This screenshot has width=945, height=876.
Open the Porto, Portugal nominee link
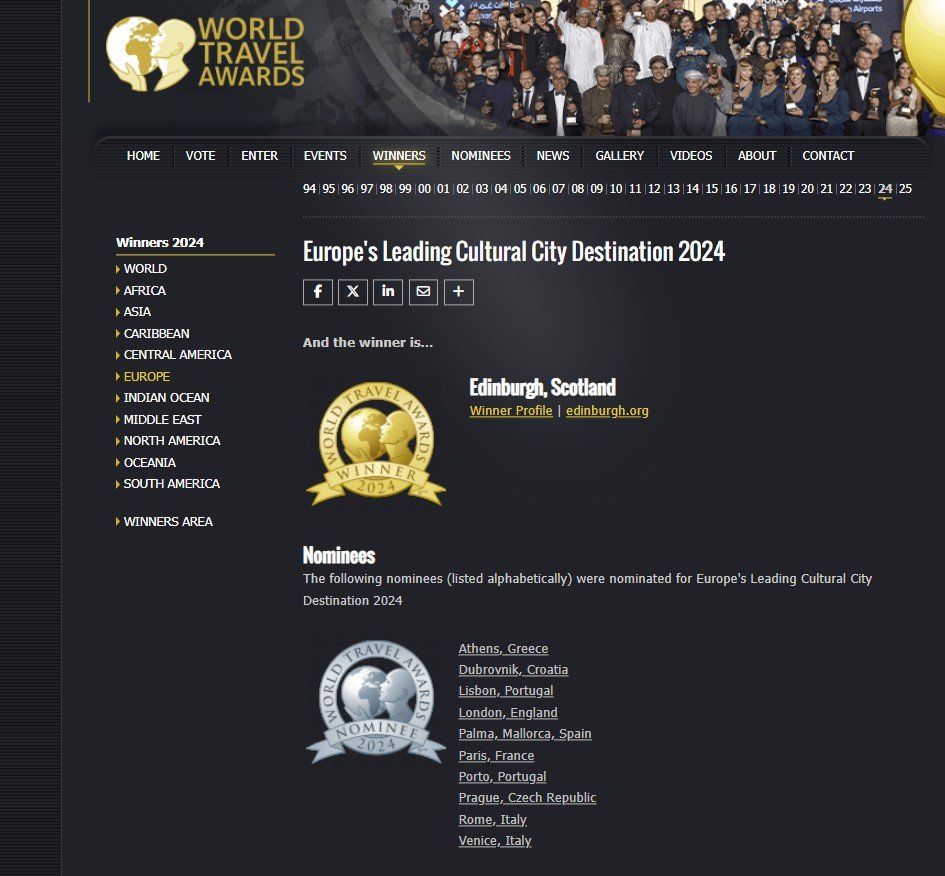click(503, 776)
